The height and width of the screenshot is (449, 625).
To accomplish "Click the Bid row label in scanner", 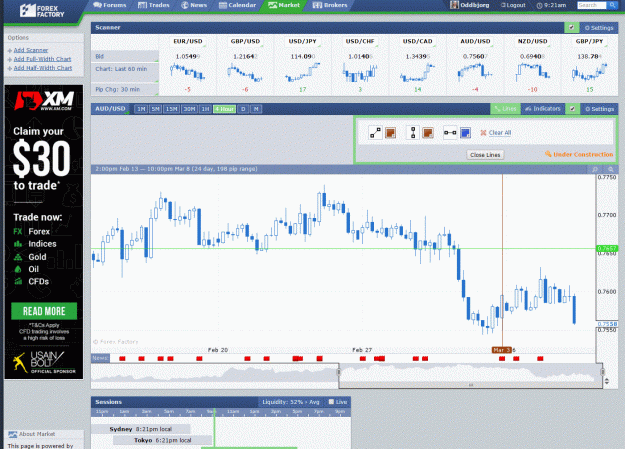I will point(125,57).
